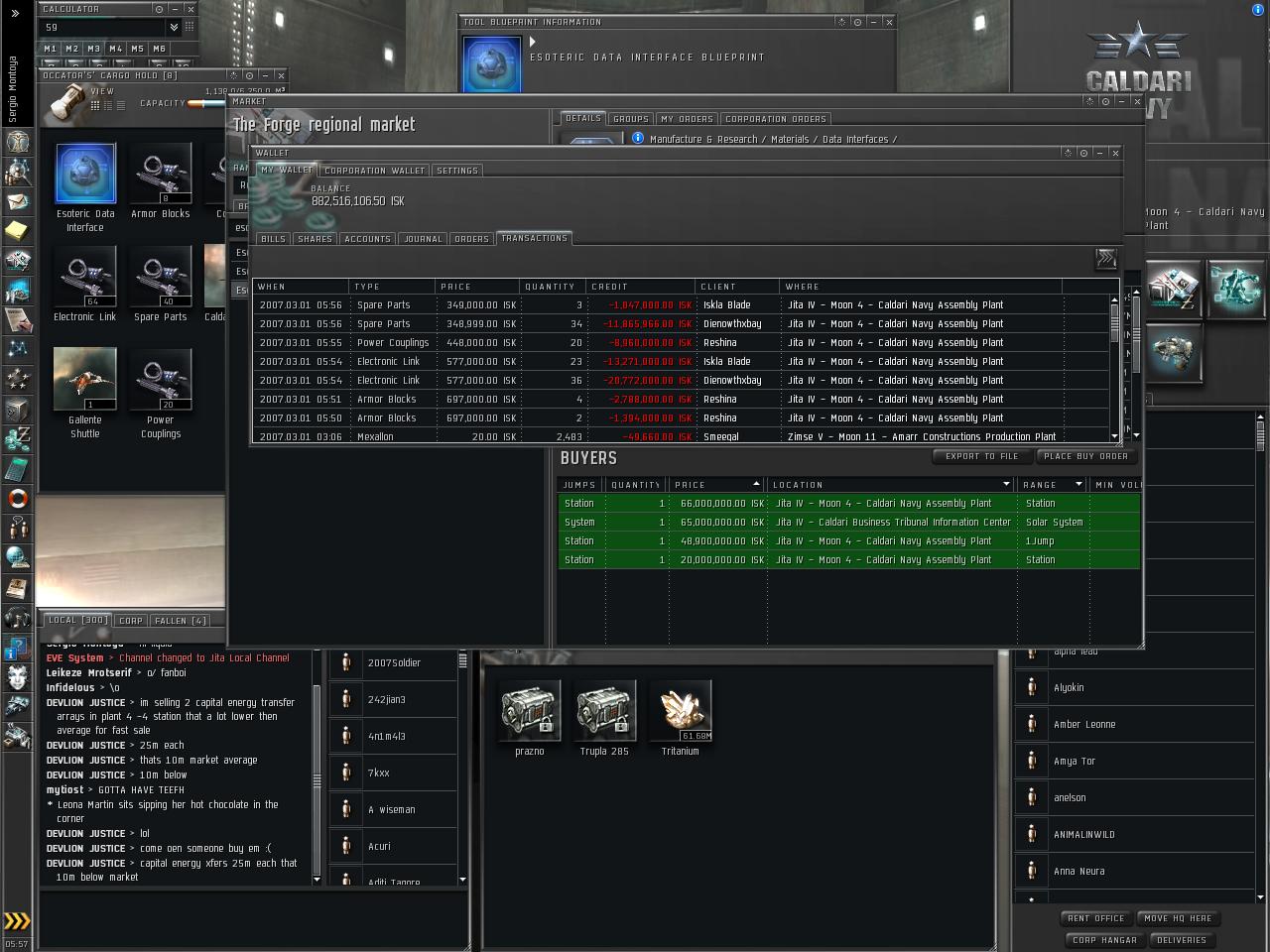
Task: Open the lifebuoy help icon in sidebar
Action: pyautogui.click(x=17, y=498)
